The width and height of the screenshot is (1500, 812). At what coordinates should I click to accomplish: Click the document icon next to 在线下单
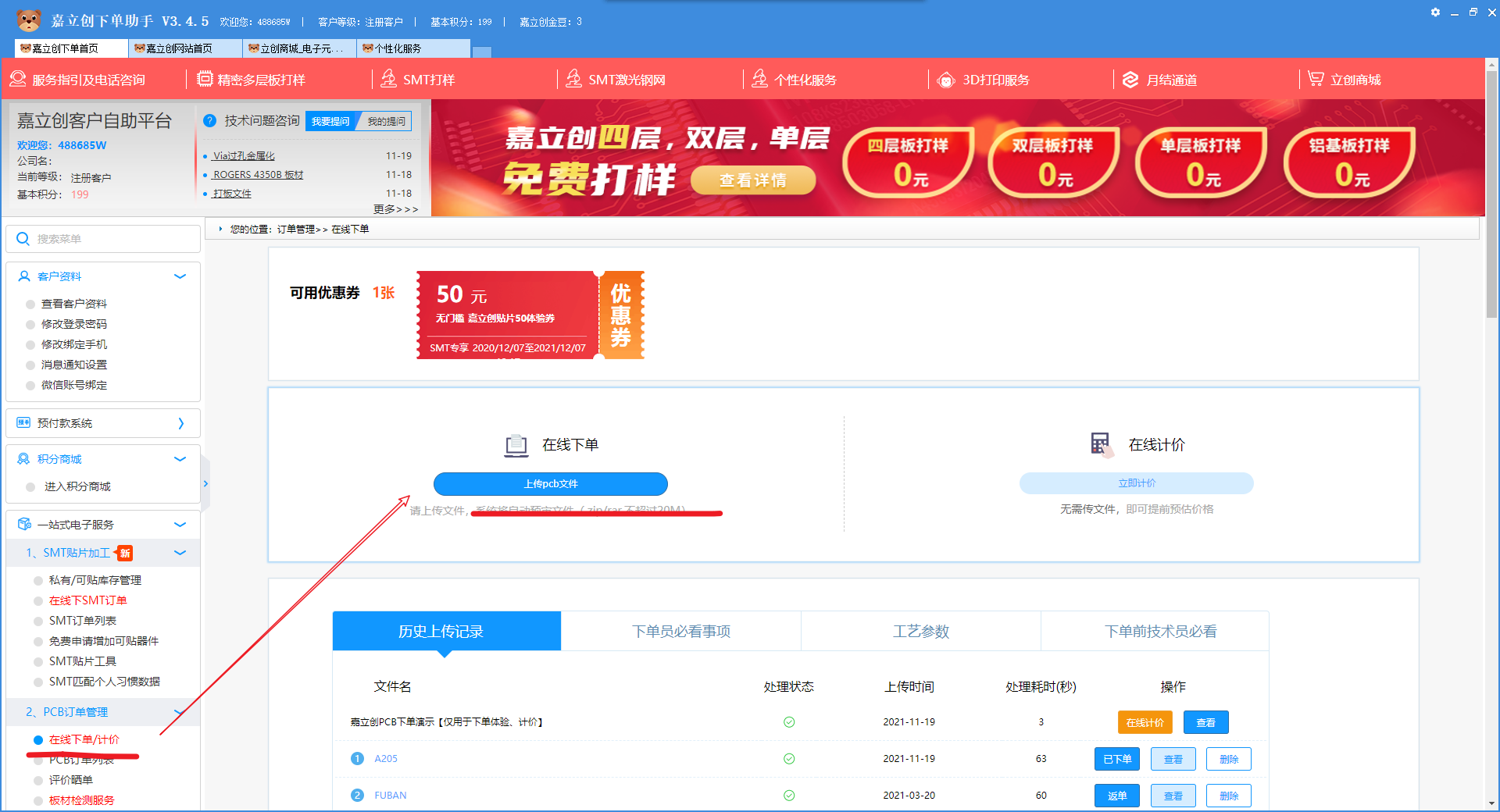[x=516, y=445]
